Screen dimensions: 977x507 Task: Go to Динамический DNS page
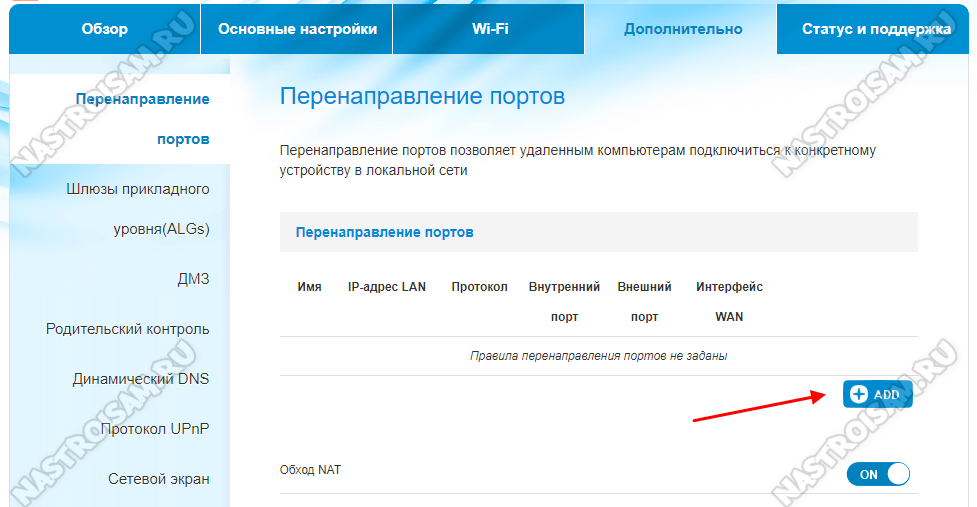141,379
